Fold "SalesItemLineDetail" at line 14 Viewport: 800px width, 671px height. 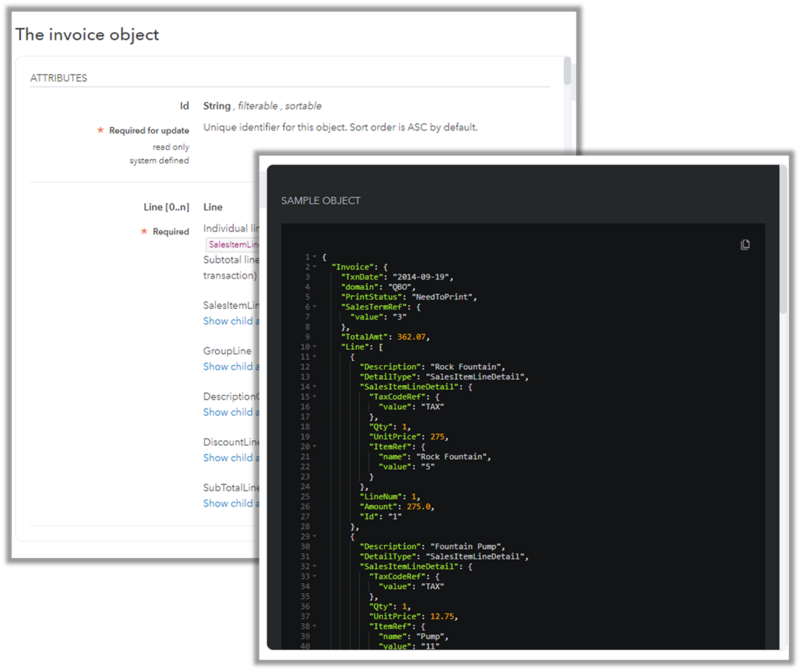click(314, 386)
